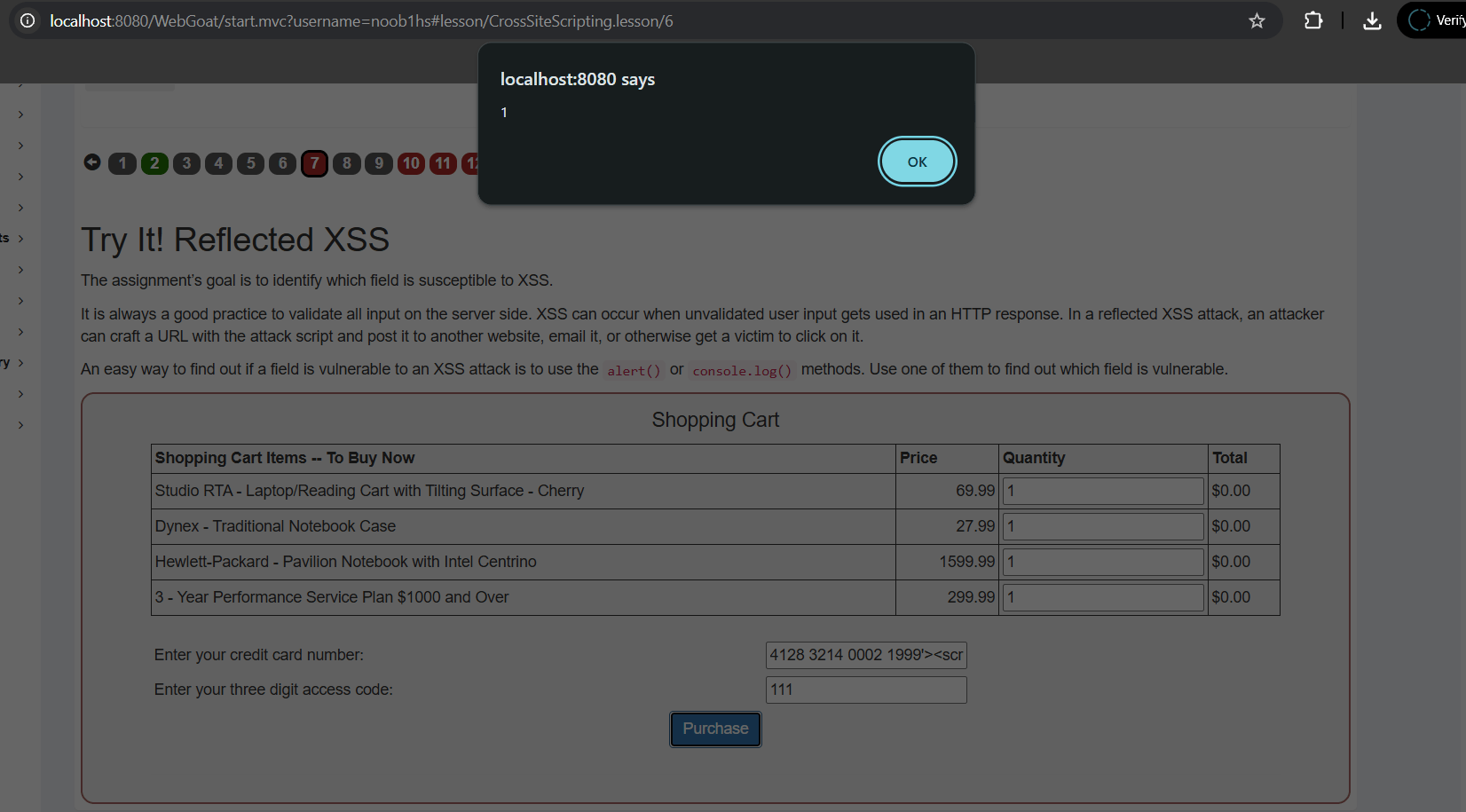The image size is (1466, 812).
Task: Edit the credit card number field
Action: click(x=866, y=655)
